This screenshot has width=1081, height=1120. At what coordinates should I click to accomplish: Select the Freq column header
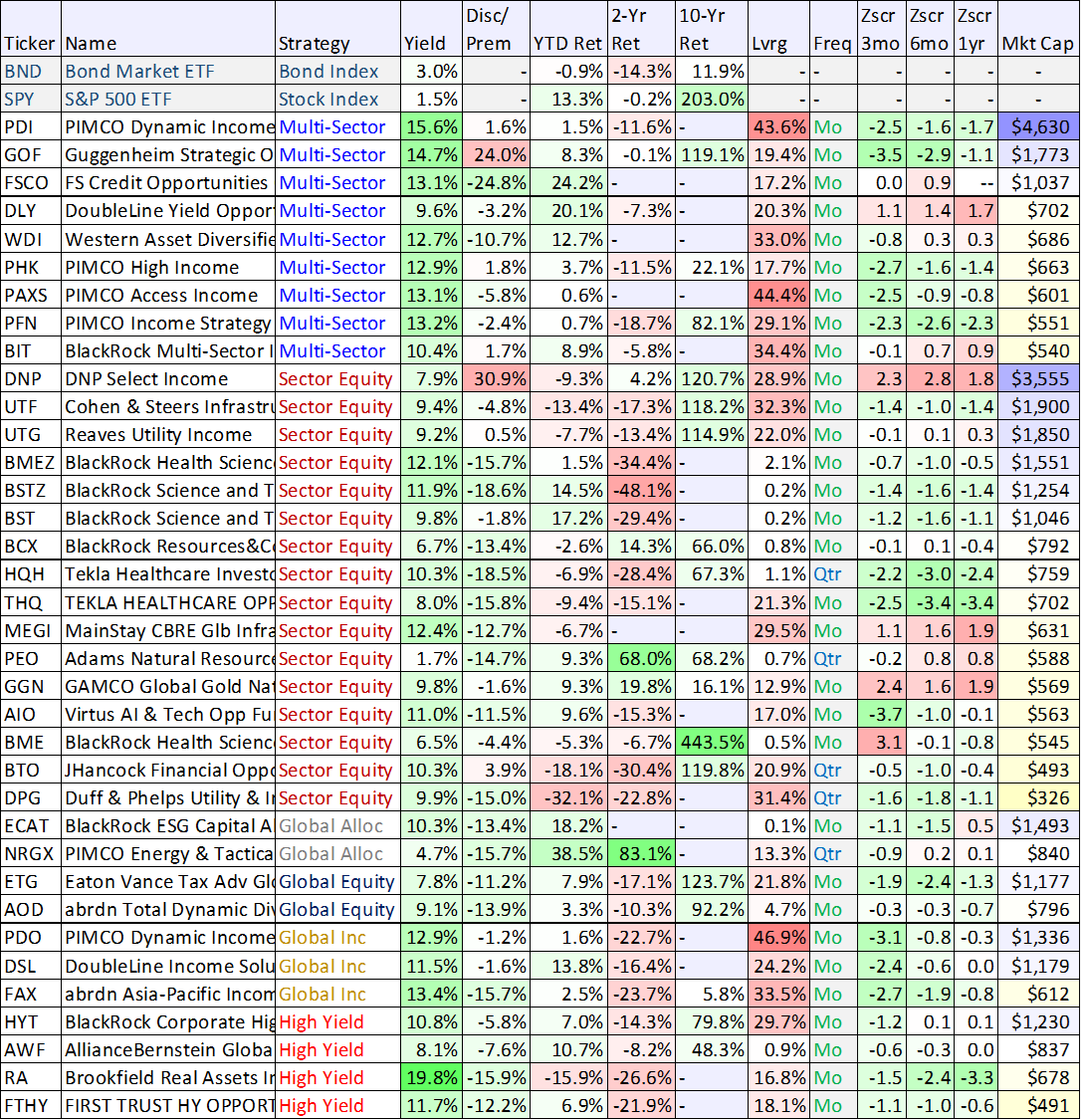click(x=832, y=29)
